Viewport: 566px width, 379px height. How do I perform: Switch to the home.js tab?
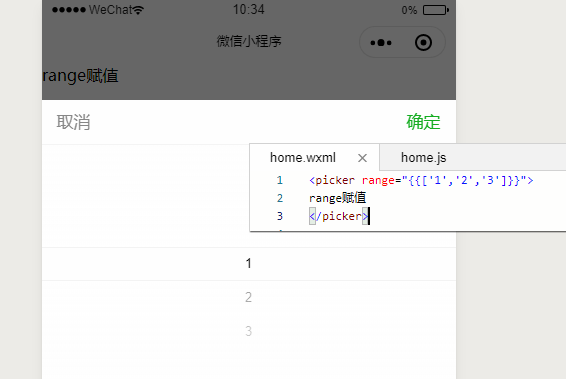click(423, 158)
